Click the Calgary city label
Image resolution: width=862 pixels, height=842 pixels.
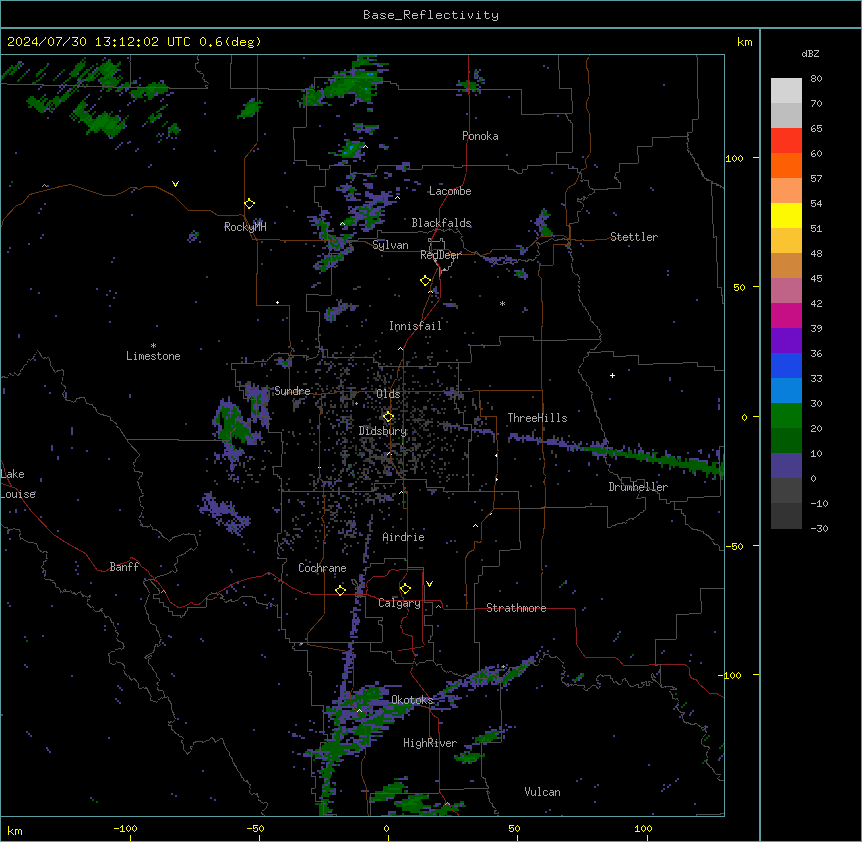399,603
